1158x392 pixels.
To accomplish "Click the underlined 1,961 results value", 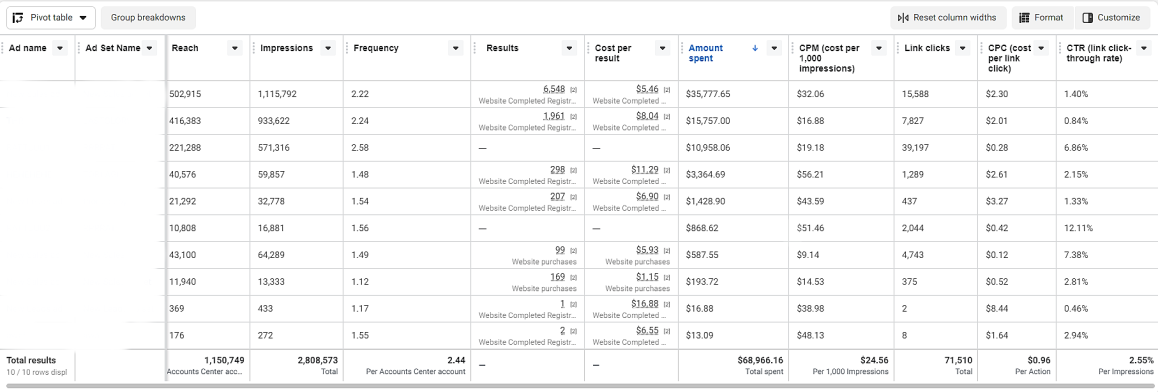I will click(x=554, y=116).
